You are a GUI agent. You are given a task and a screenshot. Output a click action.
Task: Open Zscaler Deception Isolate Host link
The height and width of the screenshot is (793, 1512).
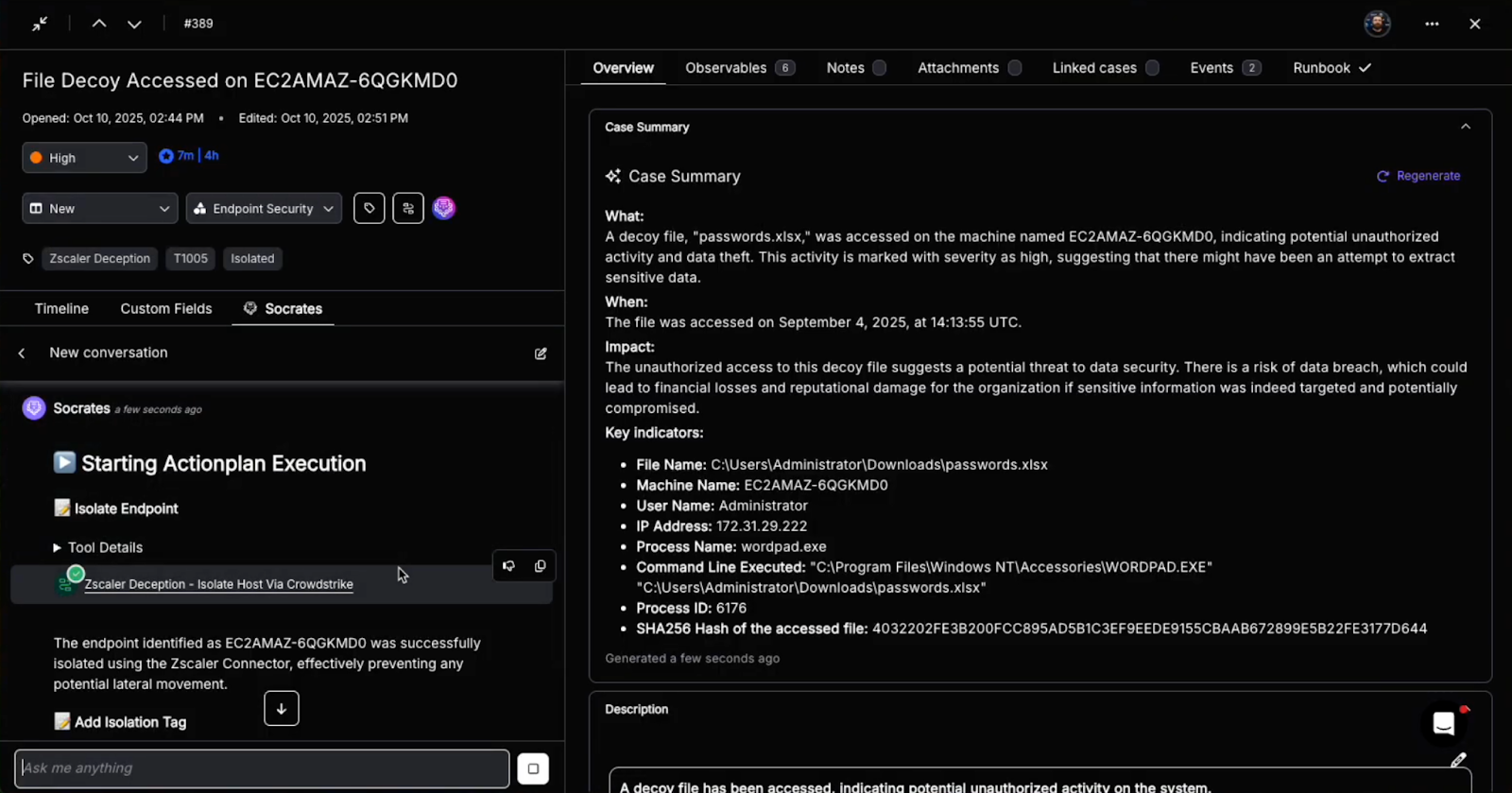click(218, 584)
